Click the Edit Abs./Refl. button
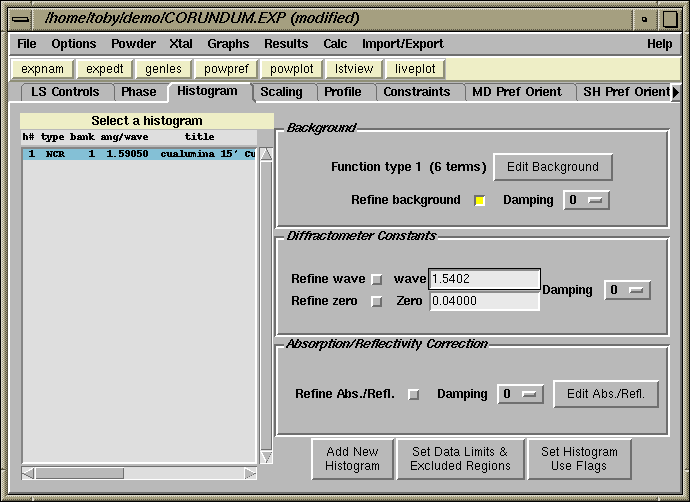 click(x=606, y=394)
